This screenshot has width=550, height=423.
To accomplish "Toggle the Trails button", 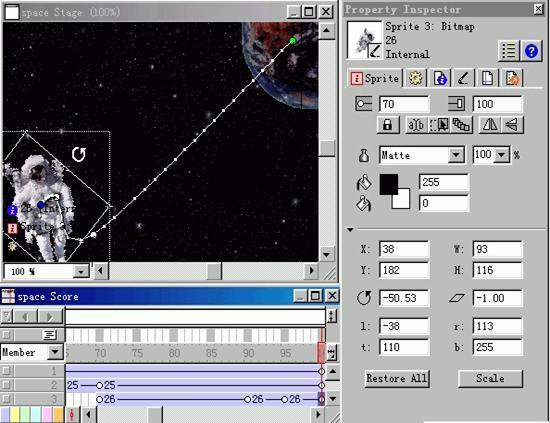I will click(x=461, y=125).
